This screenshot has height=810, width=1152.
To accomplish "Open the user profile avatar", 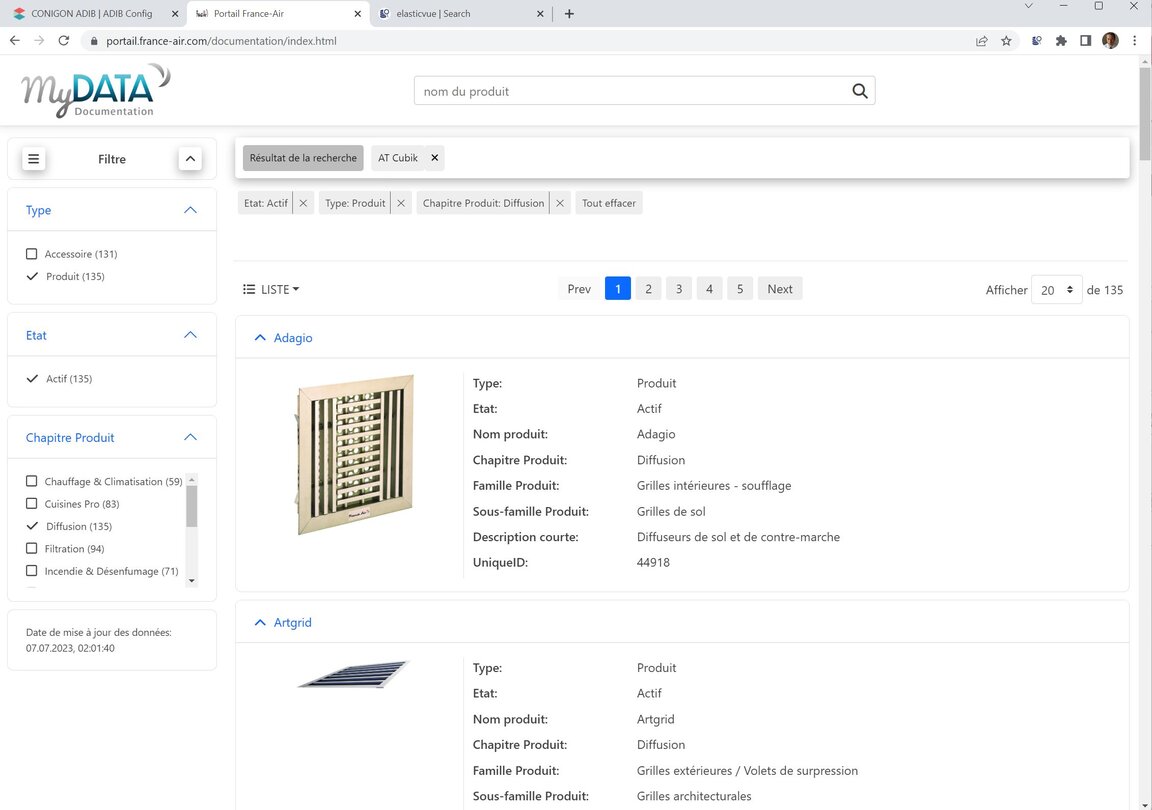I will pyautogui.click(x=1110, y=40).
